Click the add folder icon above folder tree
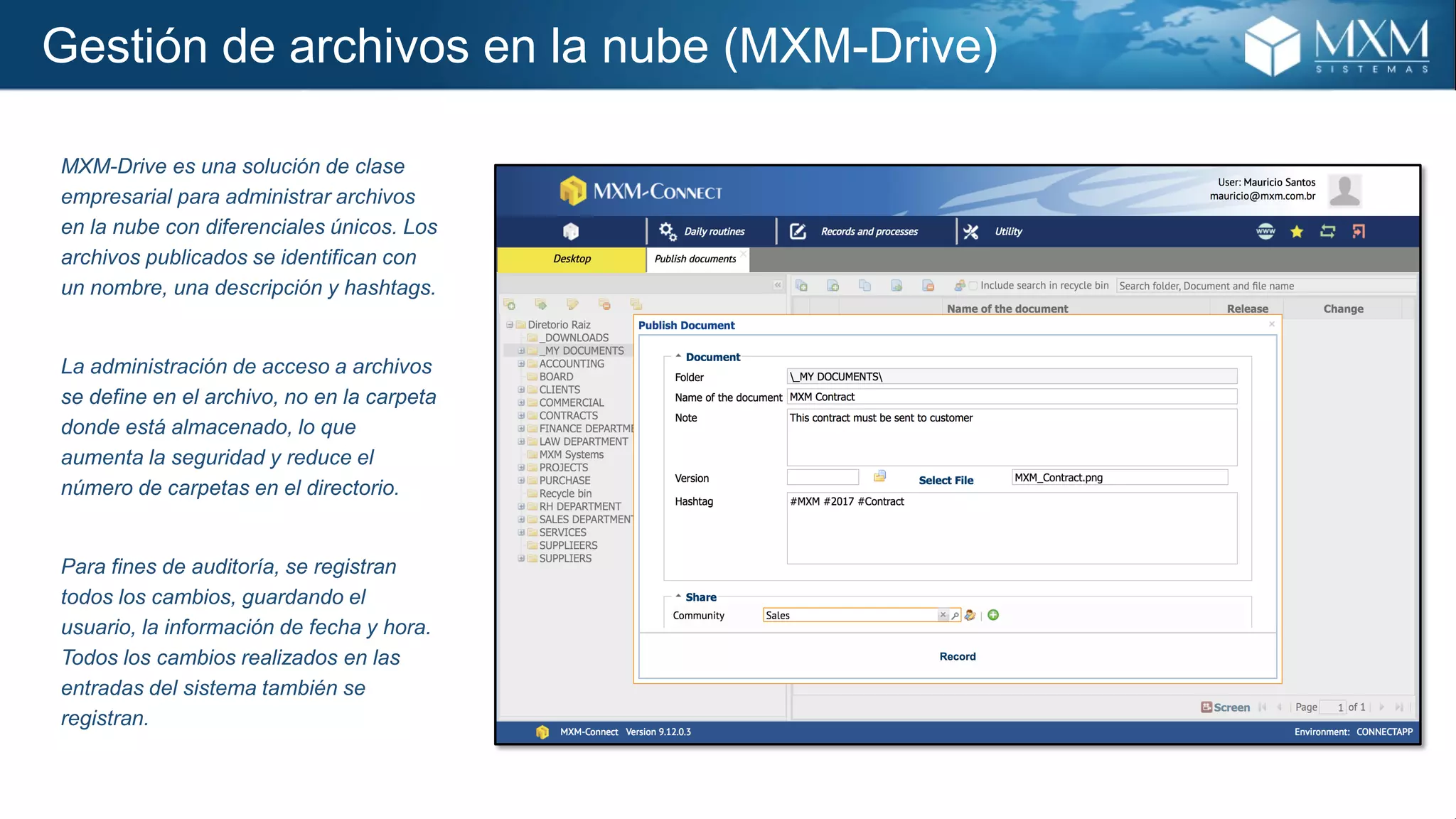 click(510, 304)
